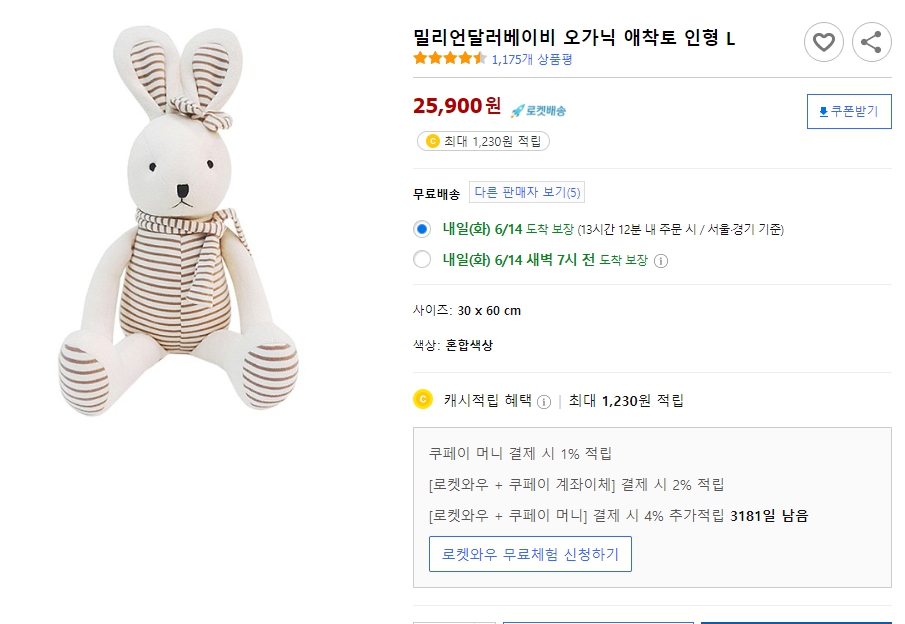905x624 pixels.
Task: Expand 다른 판매자 보기(5) seller list
Action: point(527,193)
